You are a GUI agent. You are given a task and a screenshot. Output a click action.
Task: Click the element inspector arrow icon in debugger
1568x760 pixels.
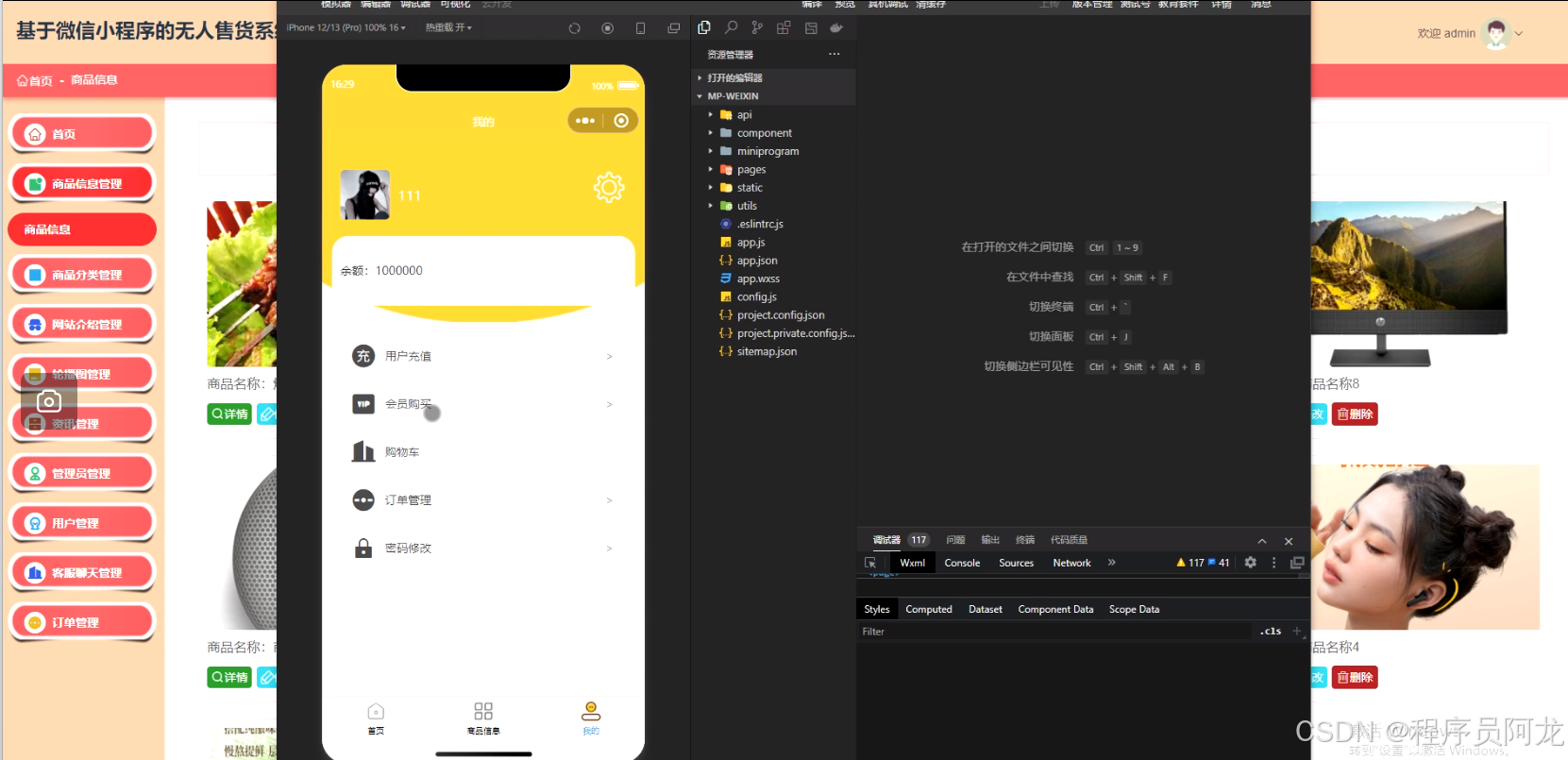[x=870, y=563]
